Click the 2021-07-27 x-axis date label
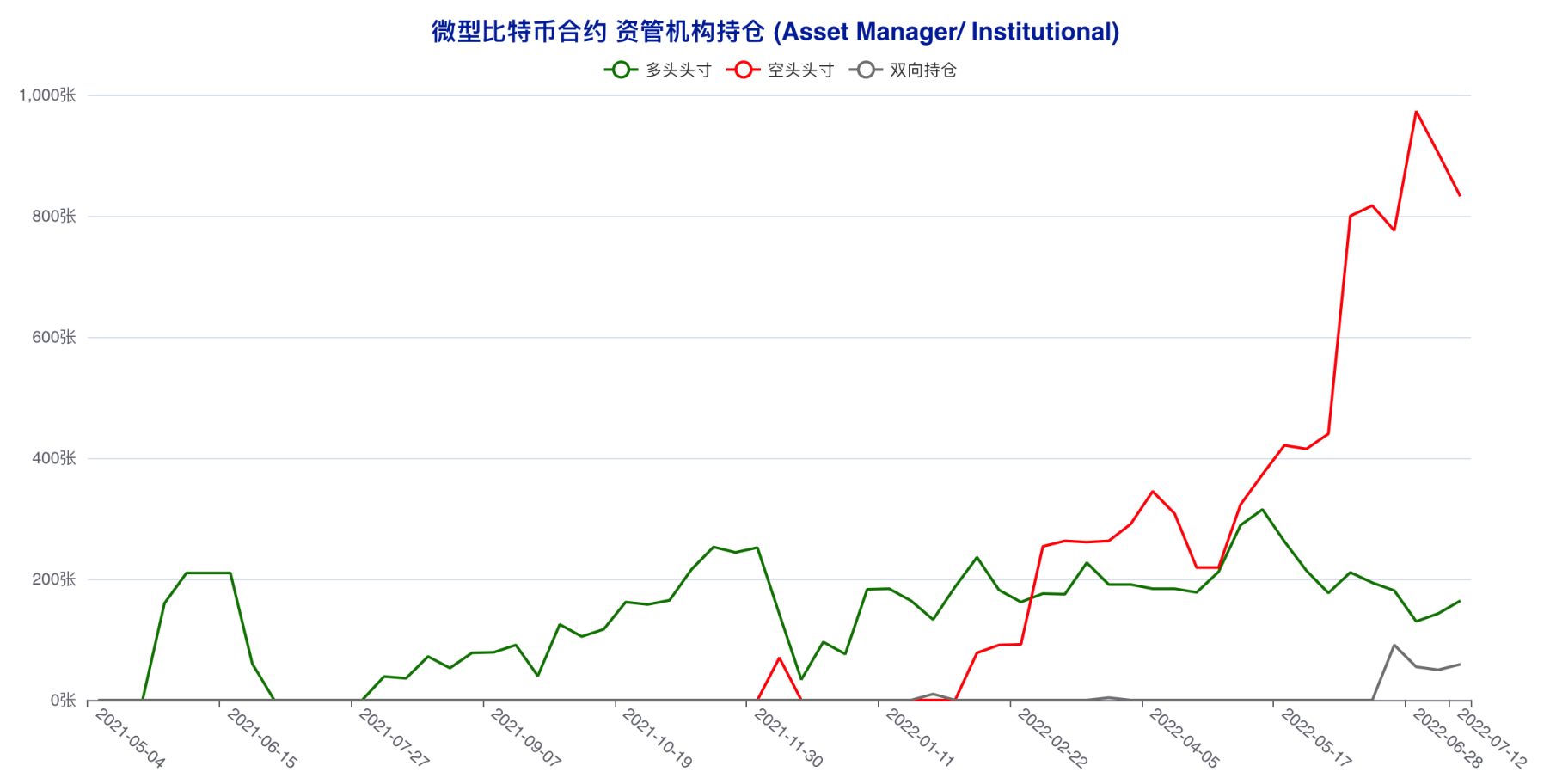 coord(394,738)
